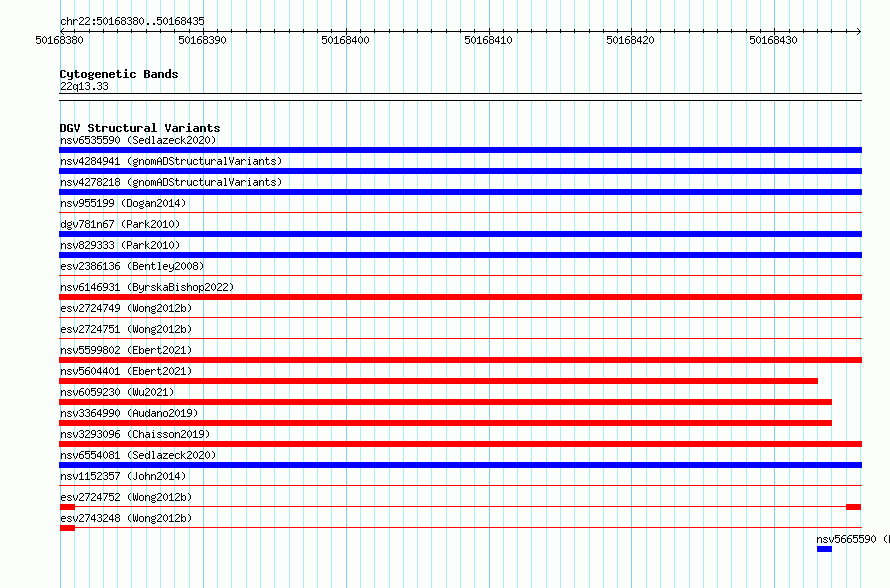Click the partially visible nsv5665590 label

[x=853, y=539]
